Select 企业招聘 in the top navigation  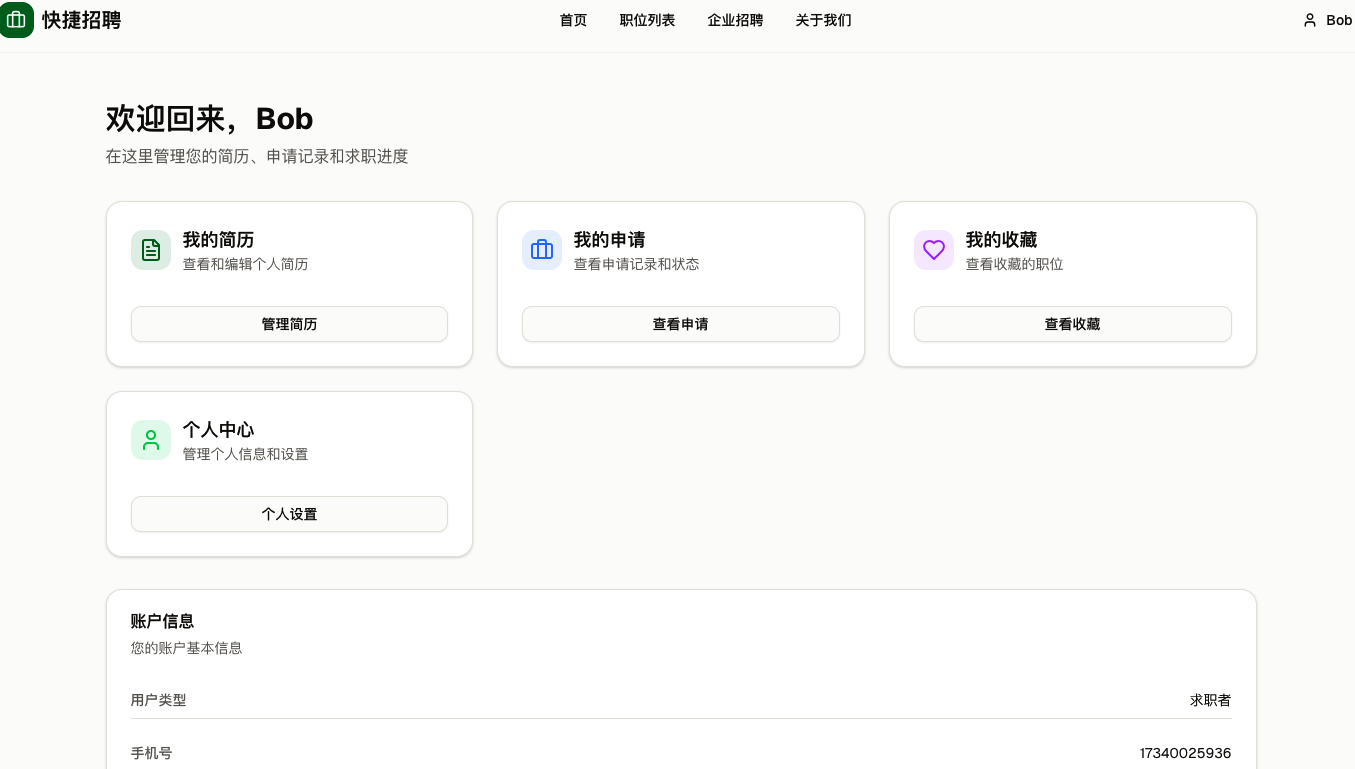[735, 20]
